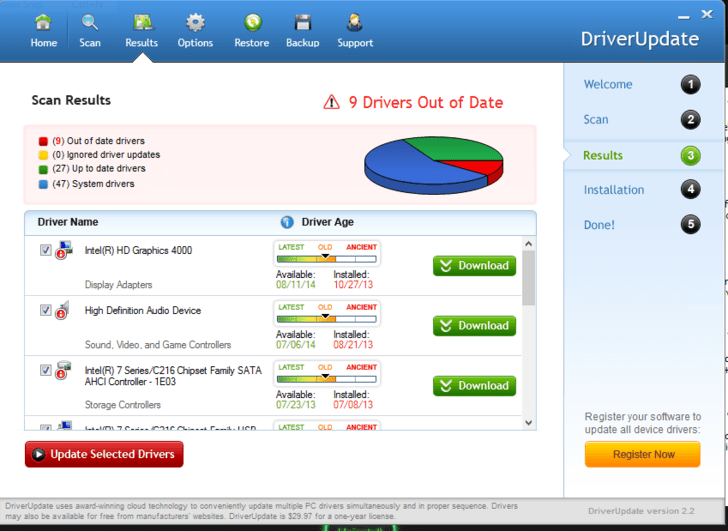728x531 pixels.
Task: Click the SATA AHCI Controller device icon
Action: pos(63,370)
